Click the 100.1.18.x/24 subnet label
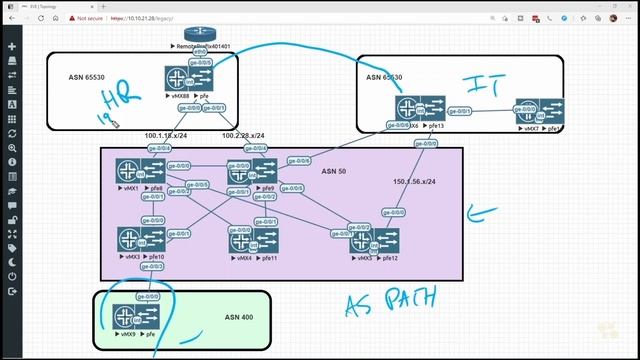 pyautogui.click(x=166, y=136)
